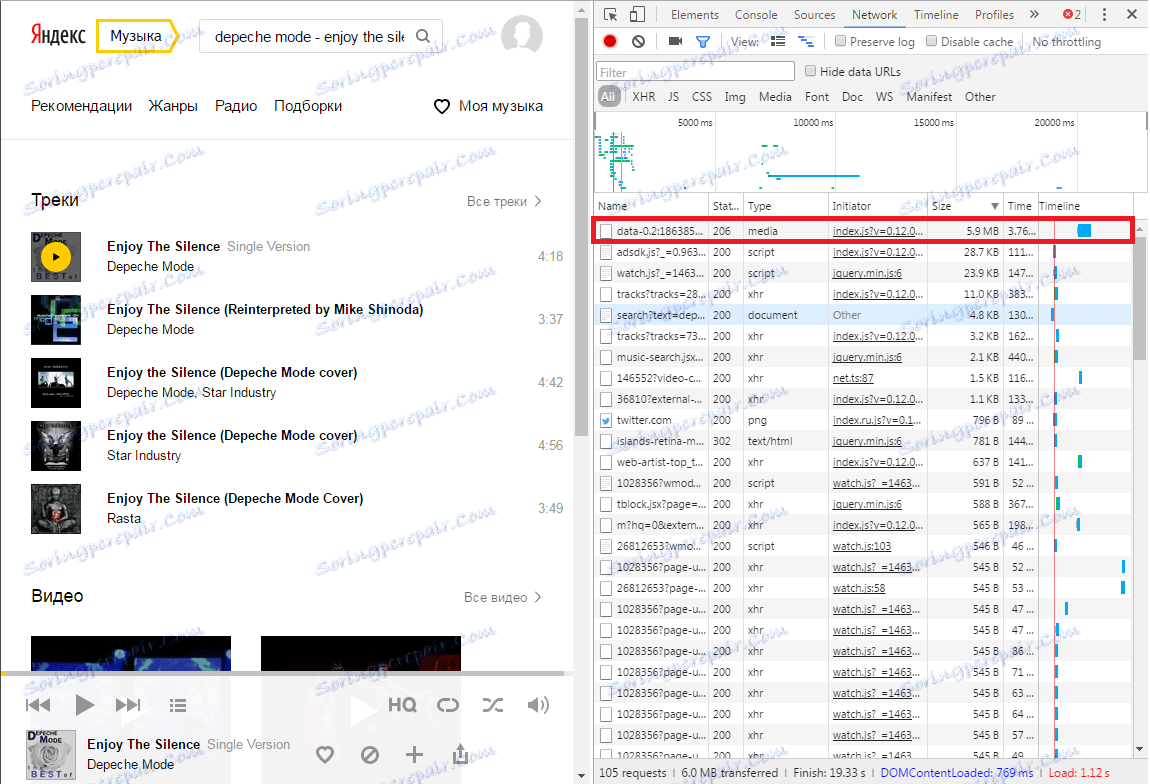Clear the network log in DevTools
This screenshot has width=1150, height=784.
(x=638, y=42)
